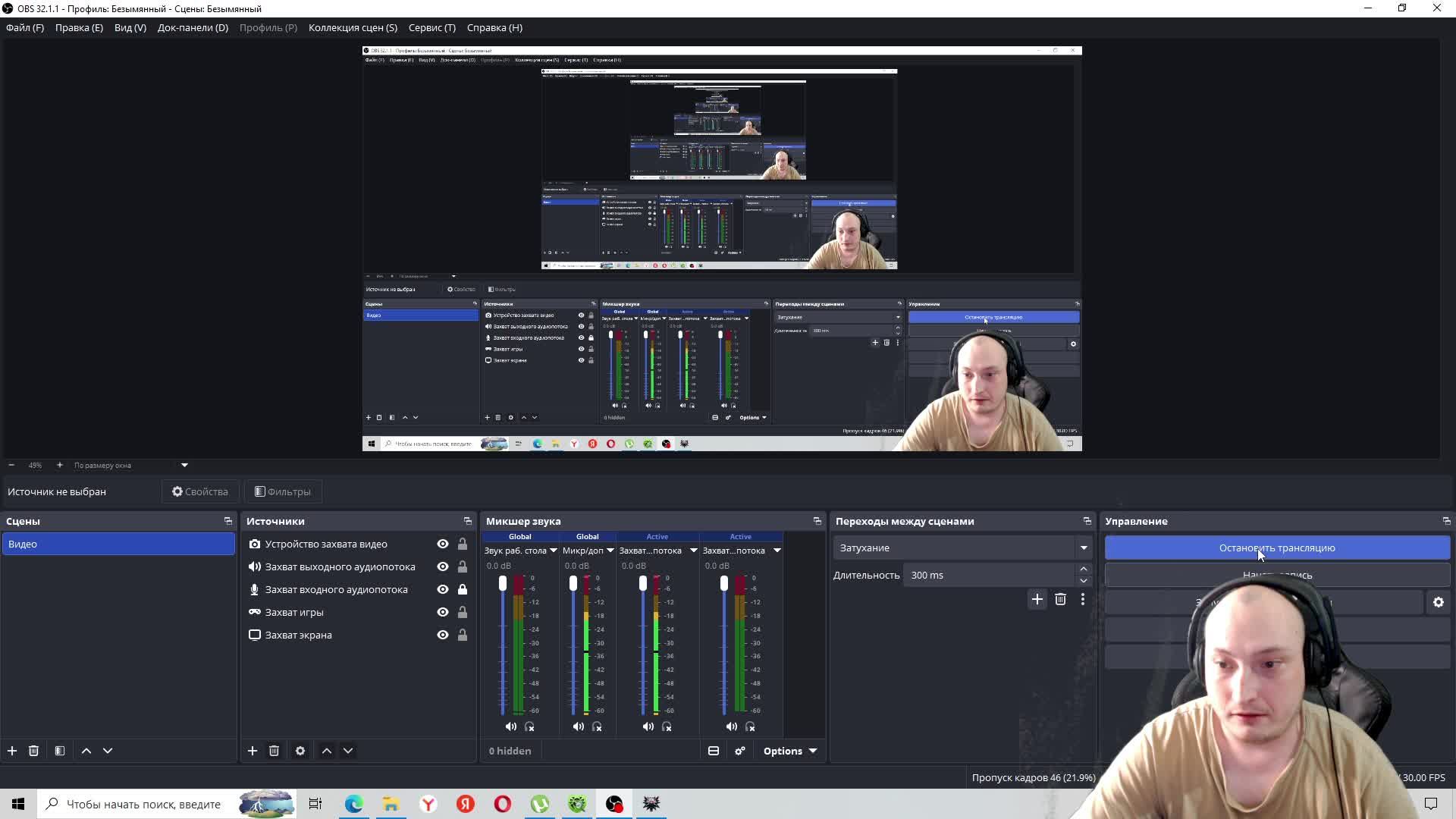Open Свойства source properties button
1456x819 pixels.
tap(200, 491)
